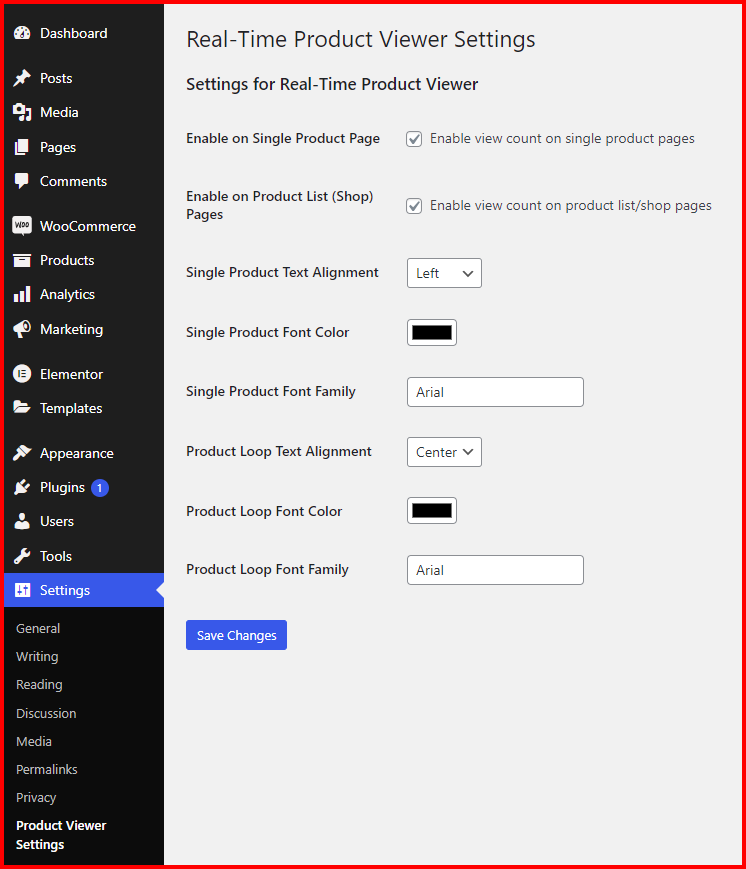Open Discussion settings submenu item

46,713
